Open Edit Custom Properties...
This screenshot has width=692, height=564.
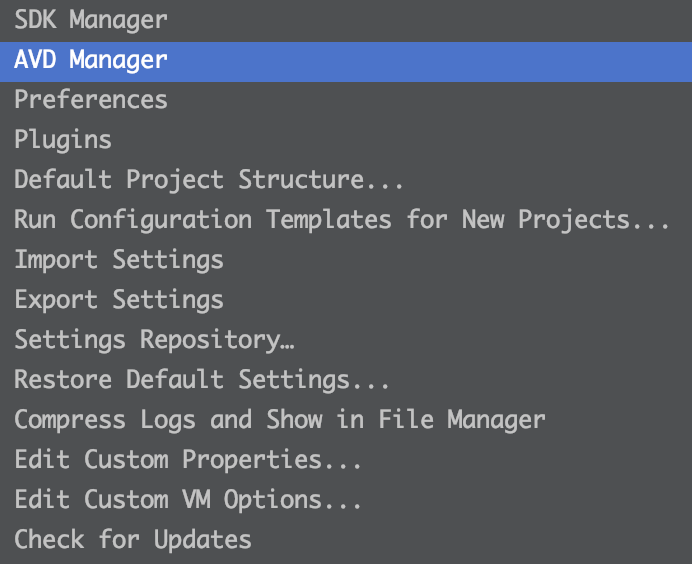pos(346,459)
